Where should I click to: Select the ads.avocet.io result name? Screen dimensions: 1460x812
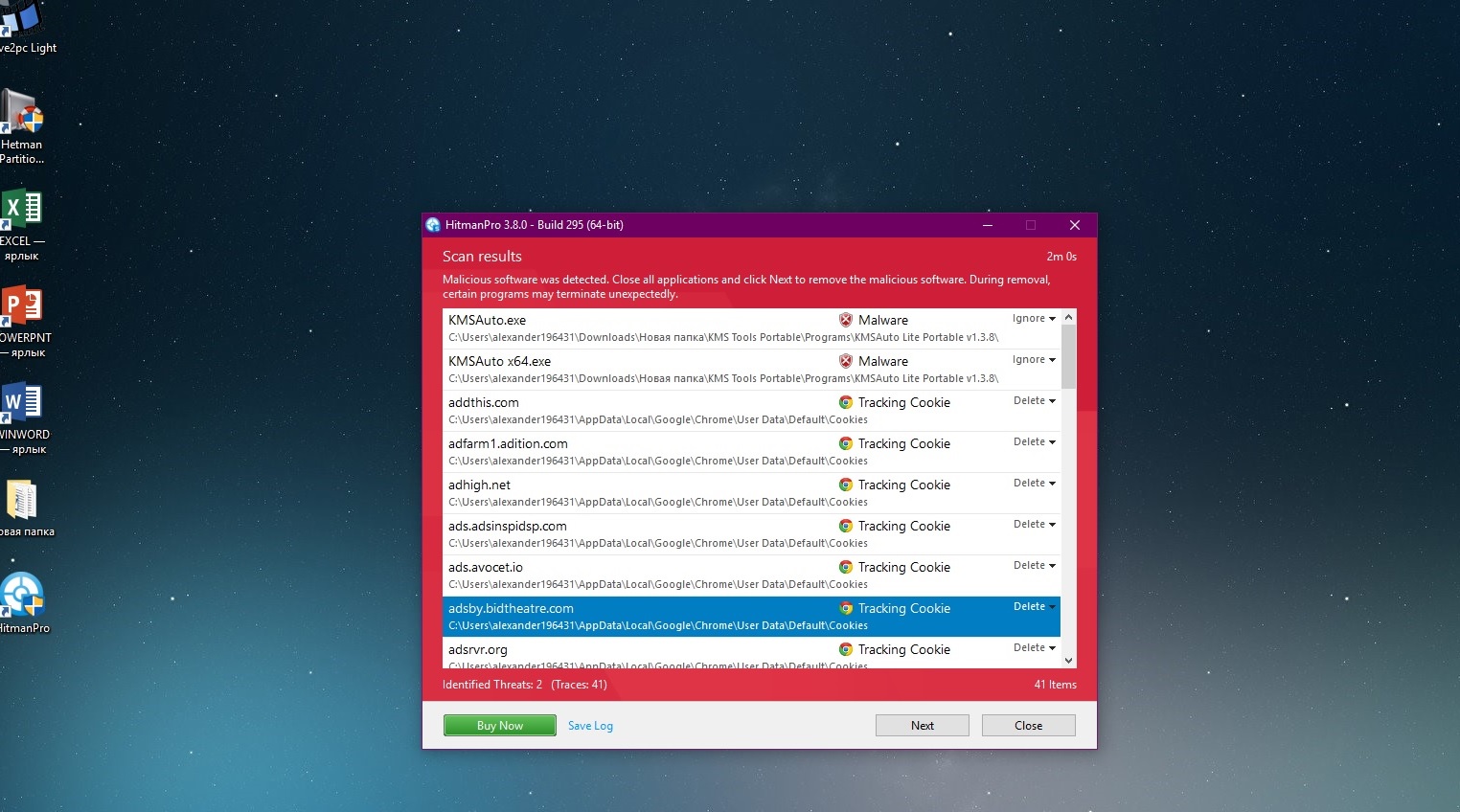tap(486, 568)
